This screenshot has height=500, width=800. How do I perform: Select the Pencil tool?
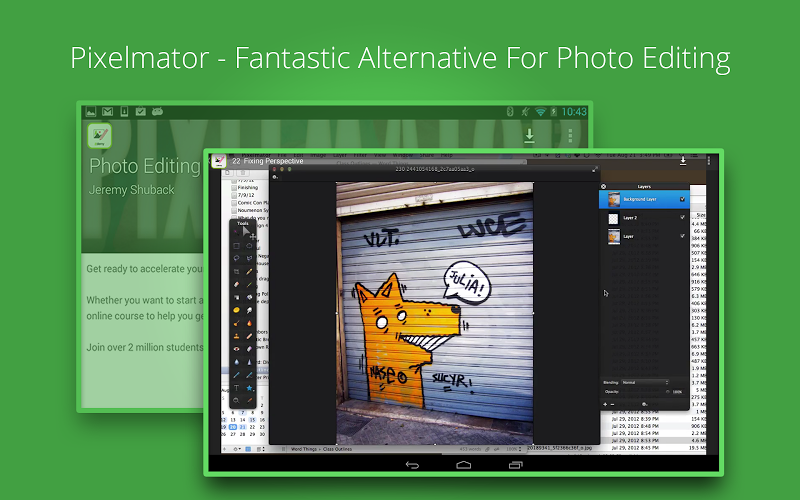(249, 271)
